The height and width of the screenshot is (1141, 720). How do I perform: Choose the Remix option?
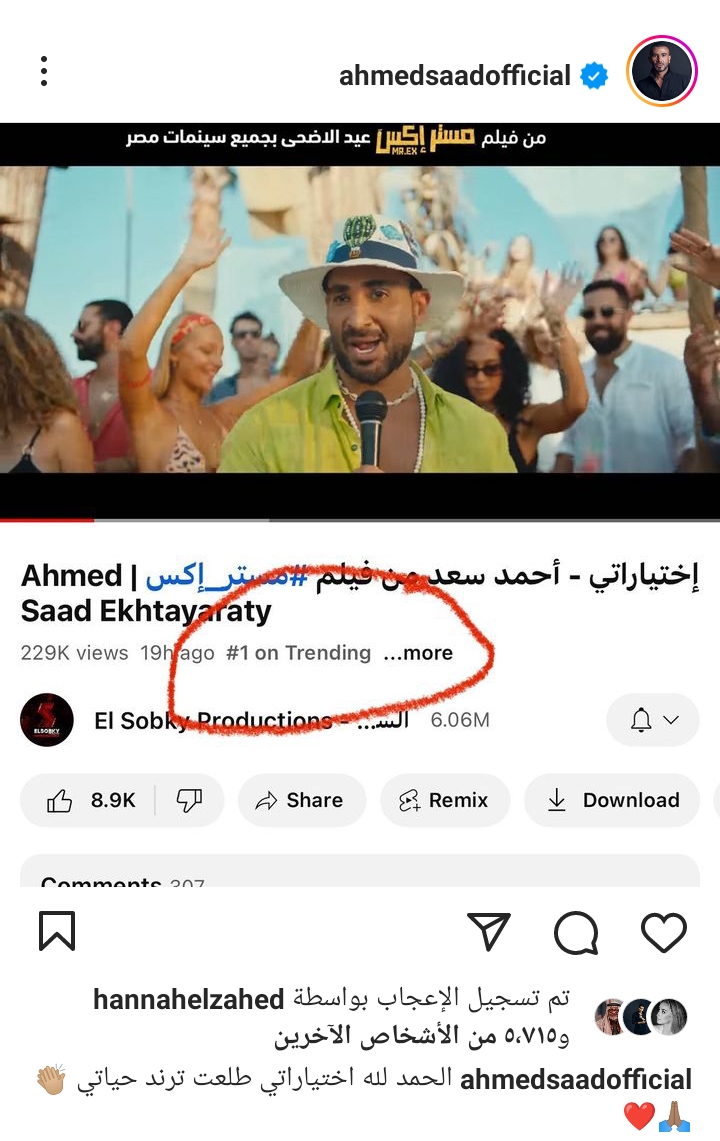pyautogui.click(x=445, y=800)
